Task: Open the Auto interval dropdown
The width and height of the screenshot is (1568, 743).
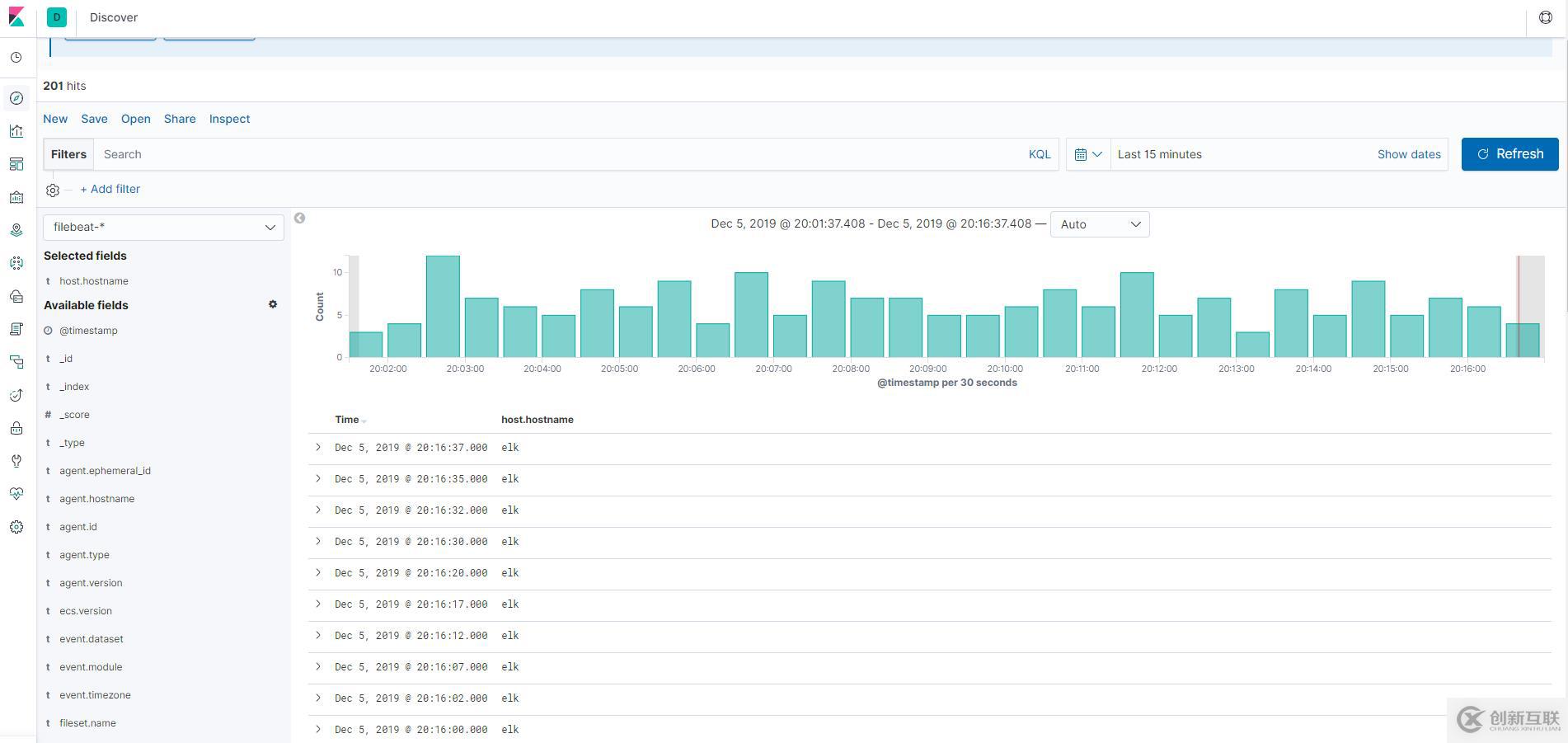Action: (1100, 224)
